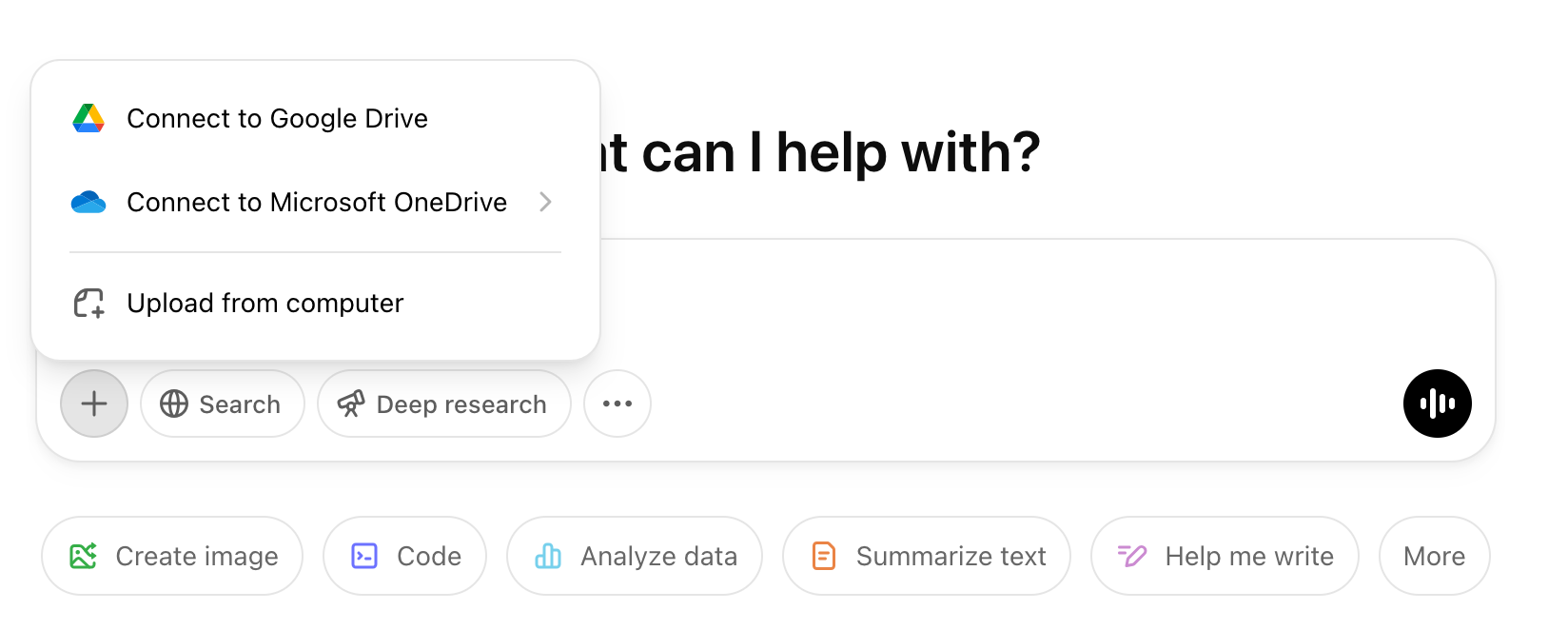Click the Google Drive icon
Viewport: 1568px width, 630px height.
[88, 118]
